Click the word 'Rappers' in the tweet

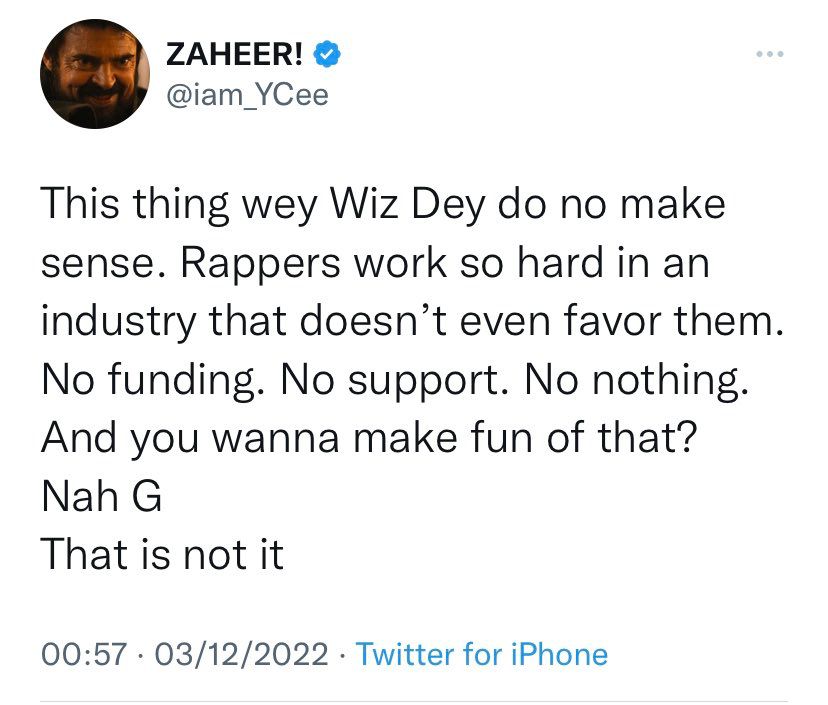(x=261, y=263)
